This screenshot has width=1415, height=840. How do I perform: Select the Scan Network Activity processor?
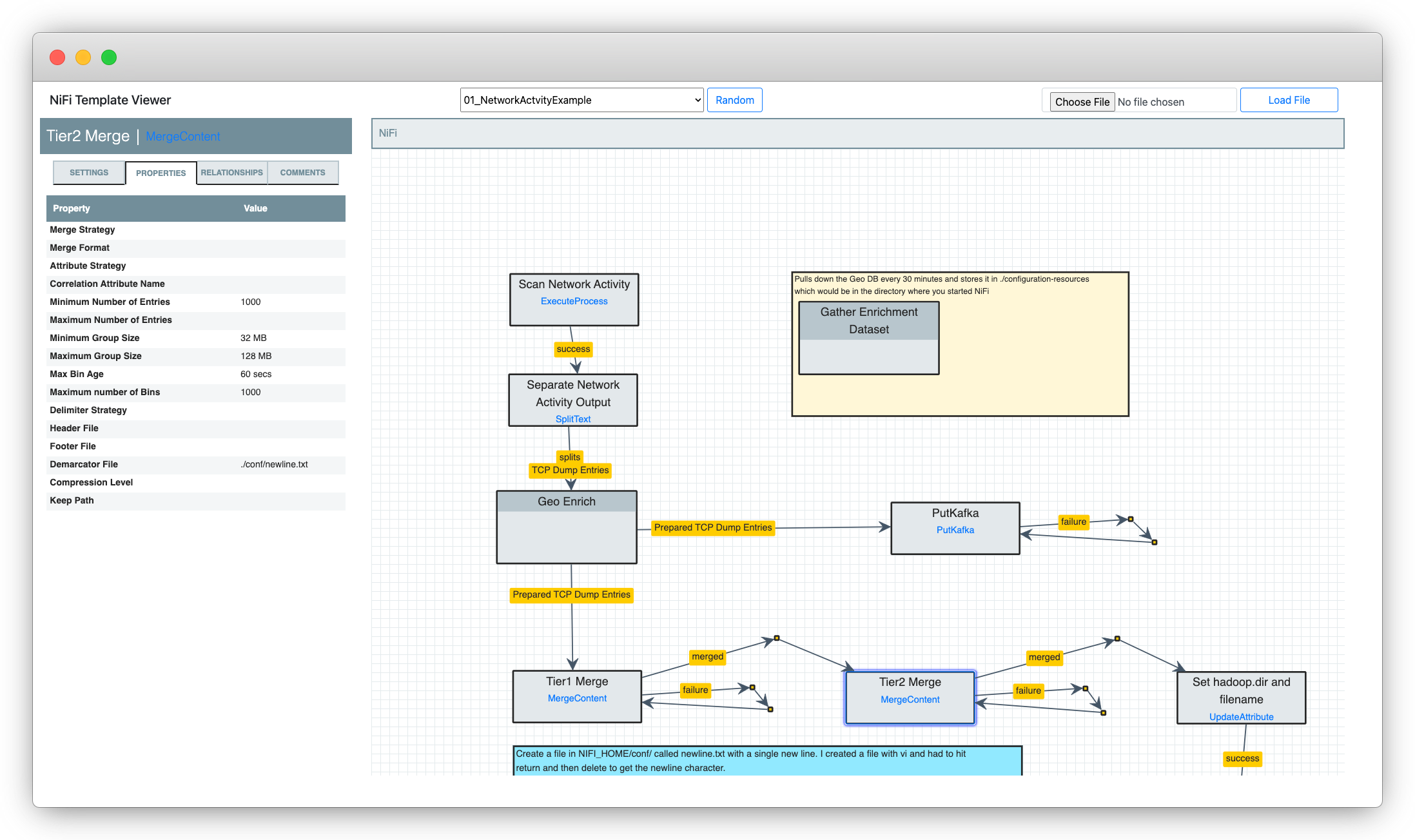(x=574, y=299)
